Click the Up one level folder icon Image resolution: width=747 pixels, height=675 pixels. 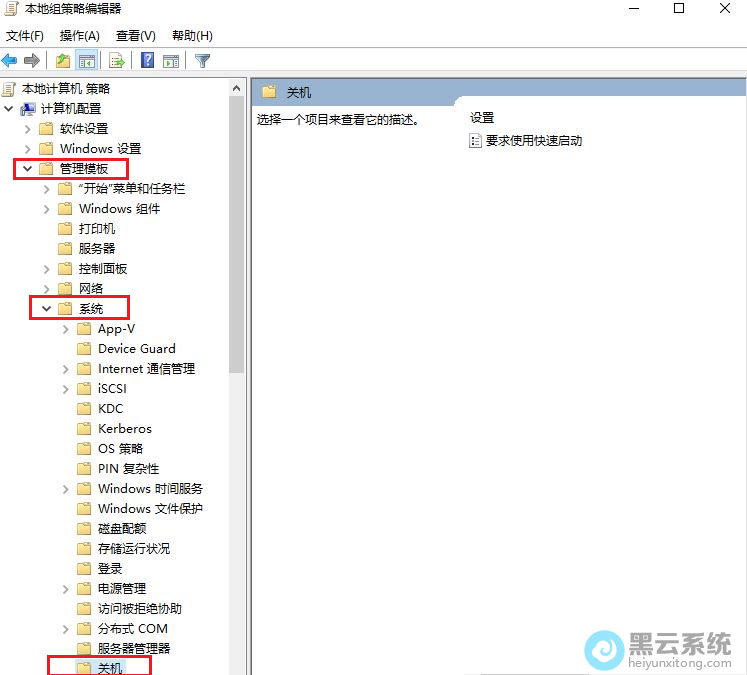point(63,60)
